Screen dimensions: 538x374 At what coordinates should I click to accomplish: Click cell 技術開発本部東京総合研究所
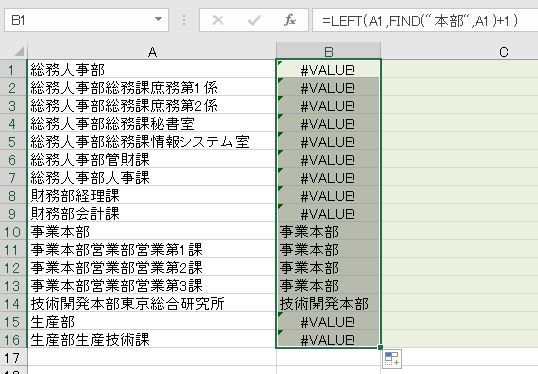pos(152,303)
